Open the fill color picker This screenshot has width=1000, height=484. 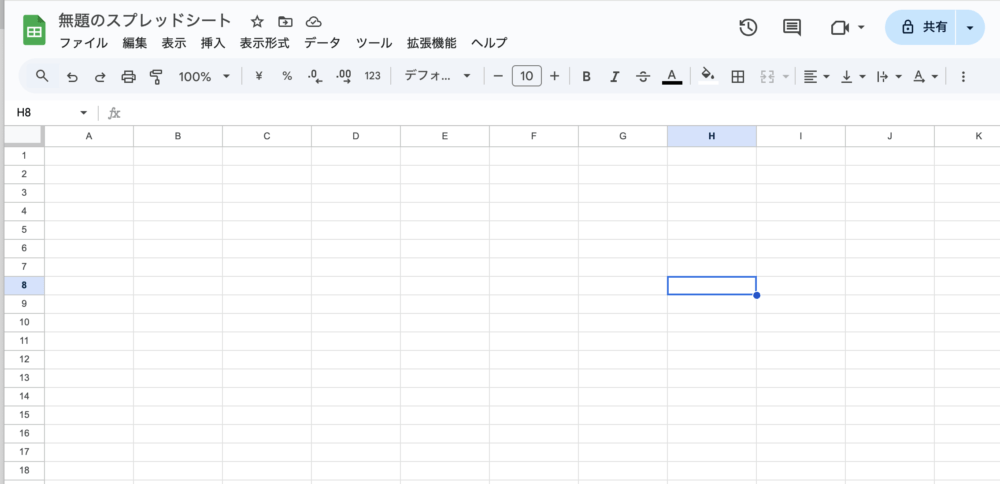(x=708, y=76)
